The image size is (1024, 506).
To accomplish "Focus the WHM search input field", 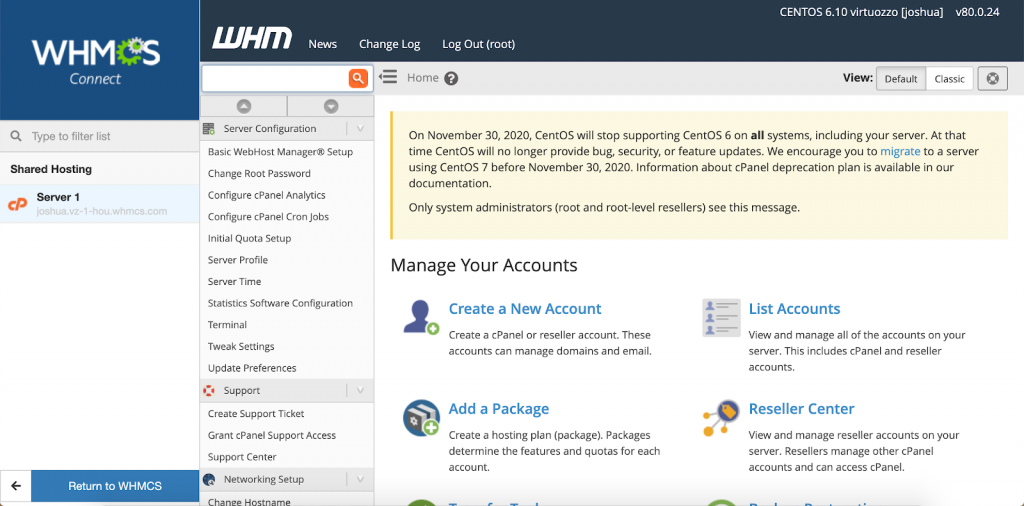I will (276, 78).
